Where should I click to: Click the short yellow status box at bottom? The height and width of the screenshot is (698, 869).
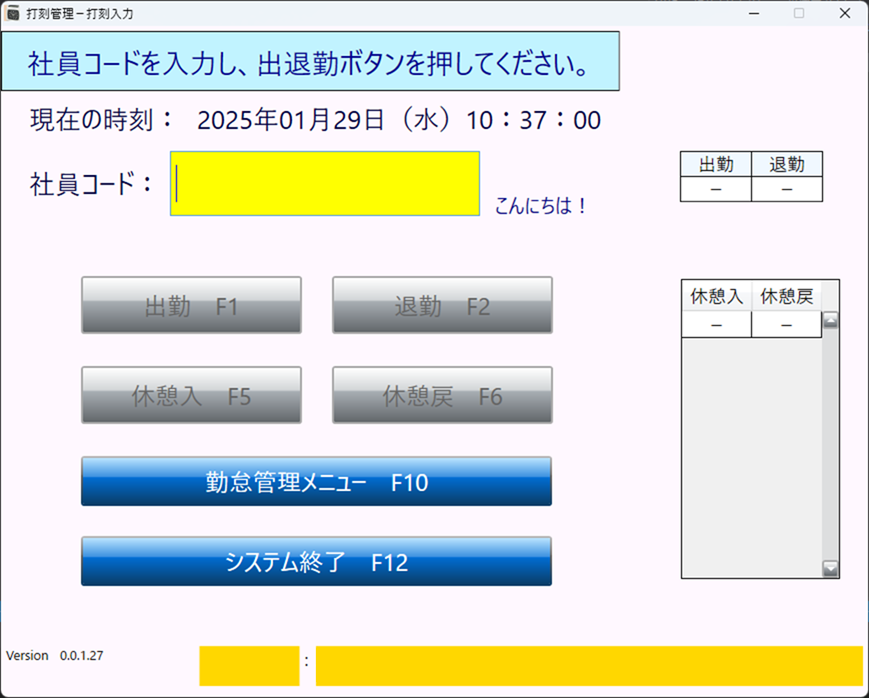coord(249,666)
